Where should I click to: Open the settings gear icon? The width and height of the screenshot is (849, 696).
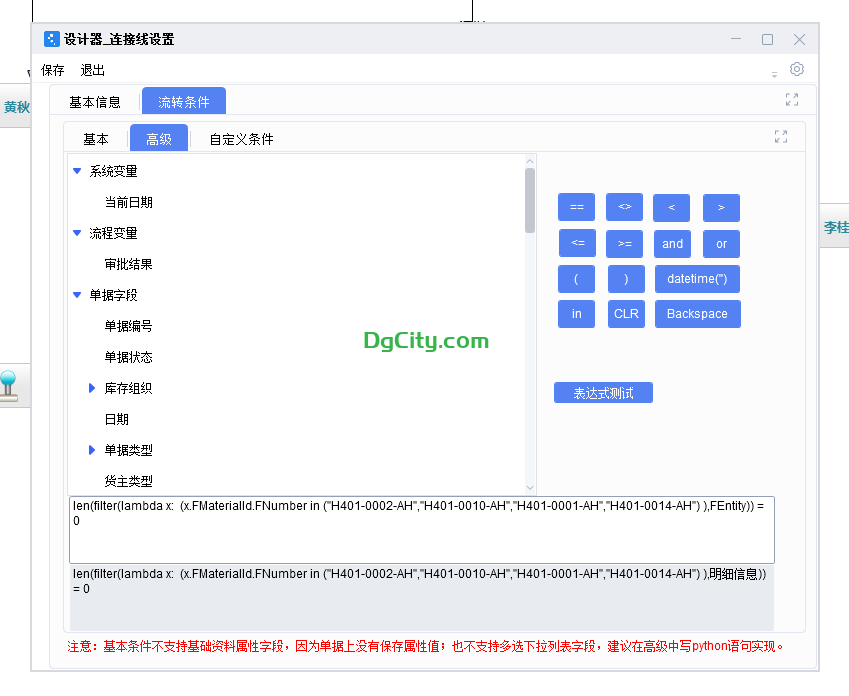tap(796, 69)
